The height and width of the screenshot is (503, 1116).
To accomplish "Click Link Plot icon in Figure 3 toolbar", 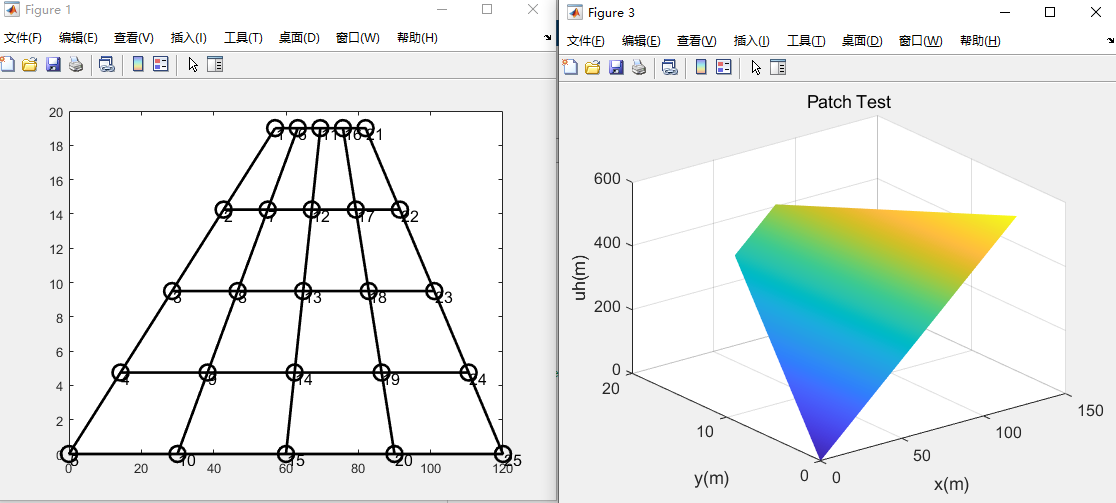I will click(x=670, y=68).
